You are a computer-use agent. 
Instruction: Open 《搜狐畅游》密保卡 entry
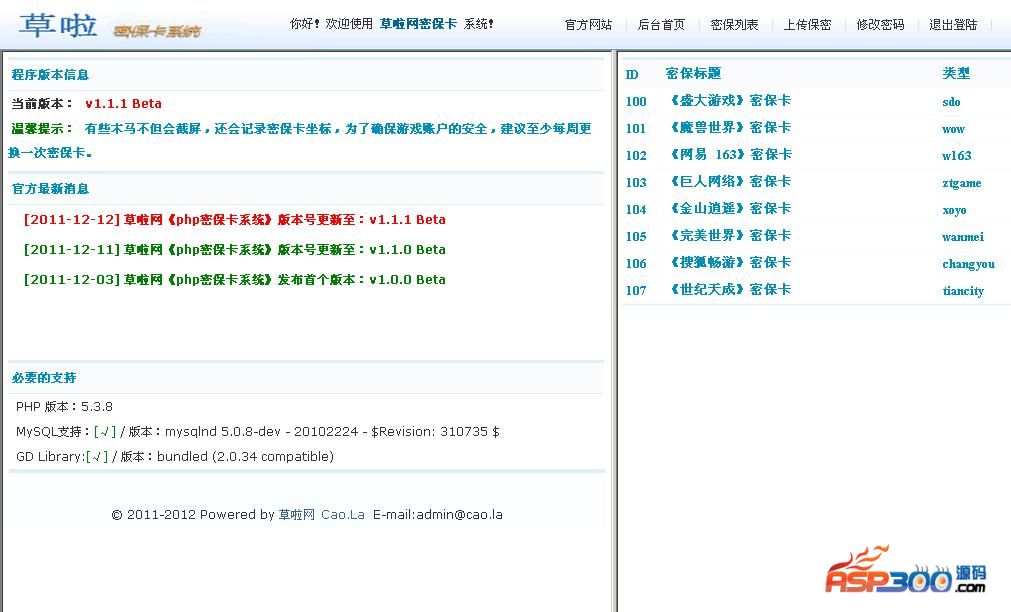(731, 263)
